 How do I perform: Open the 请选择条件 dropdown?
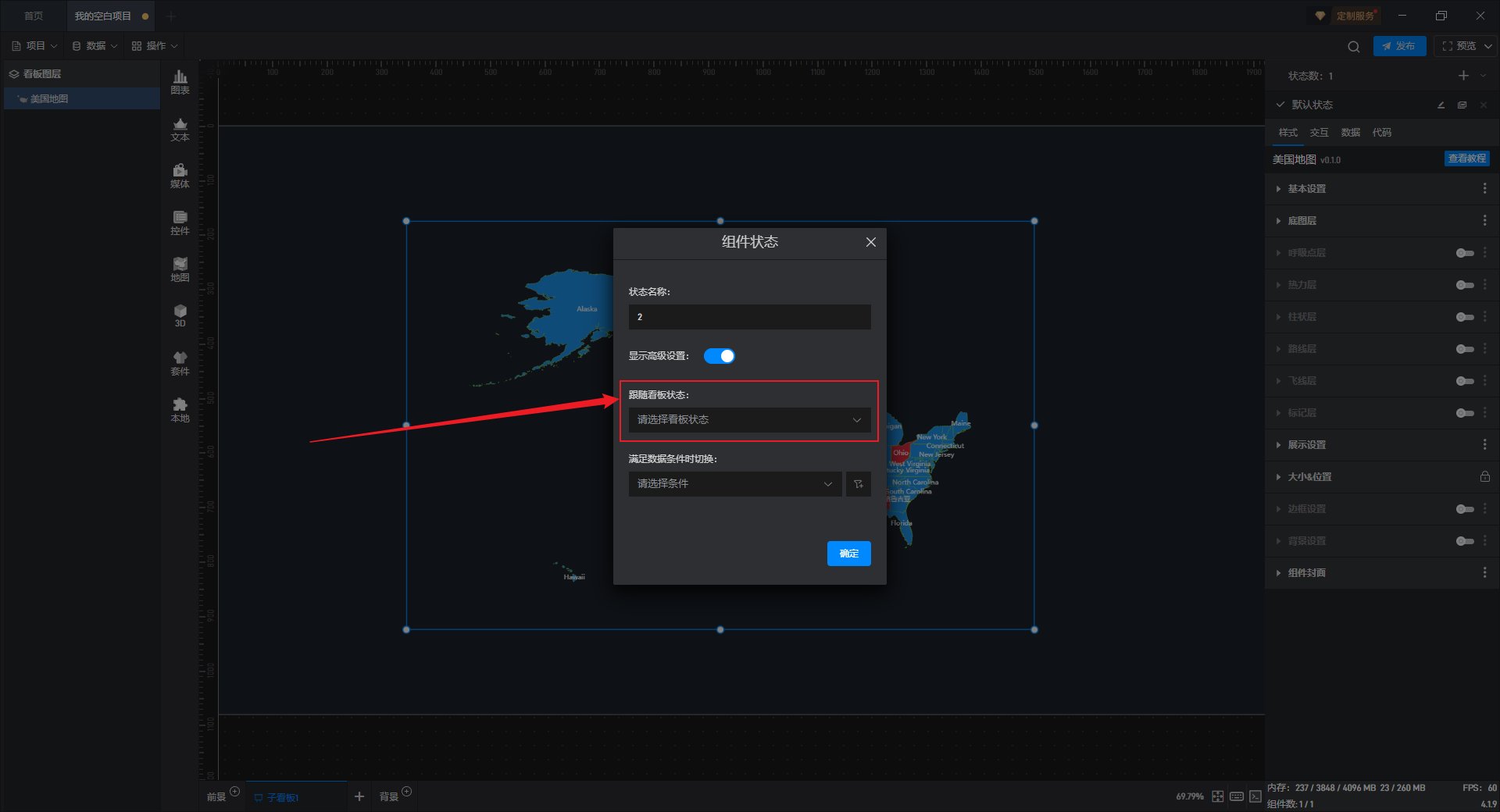point(735,484)
